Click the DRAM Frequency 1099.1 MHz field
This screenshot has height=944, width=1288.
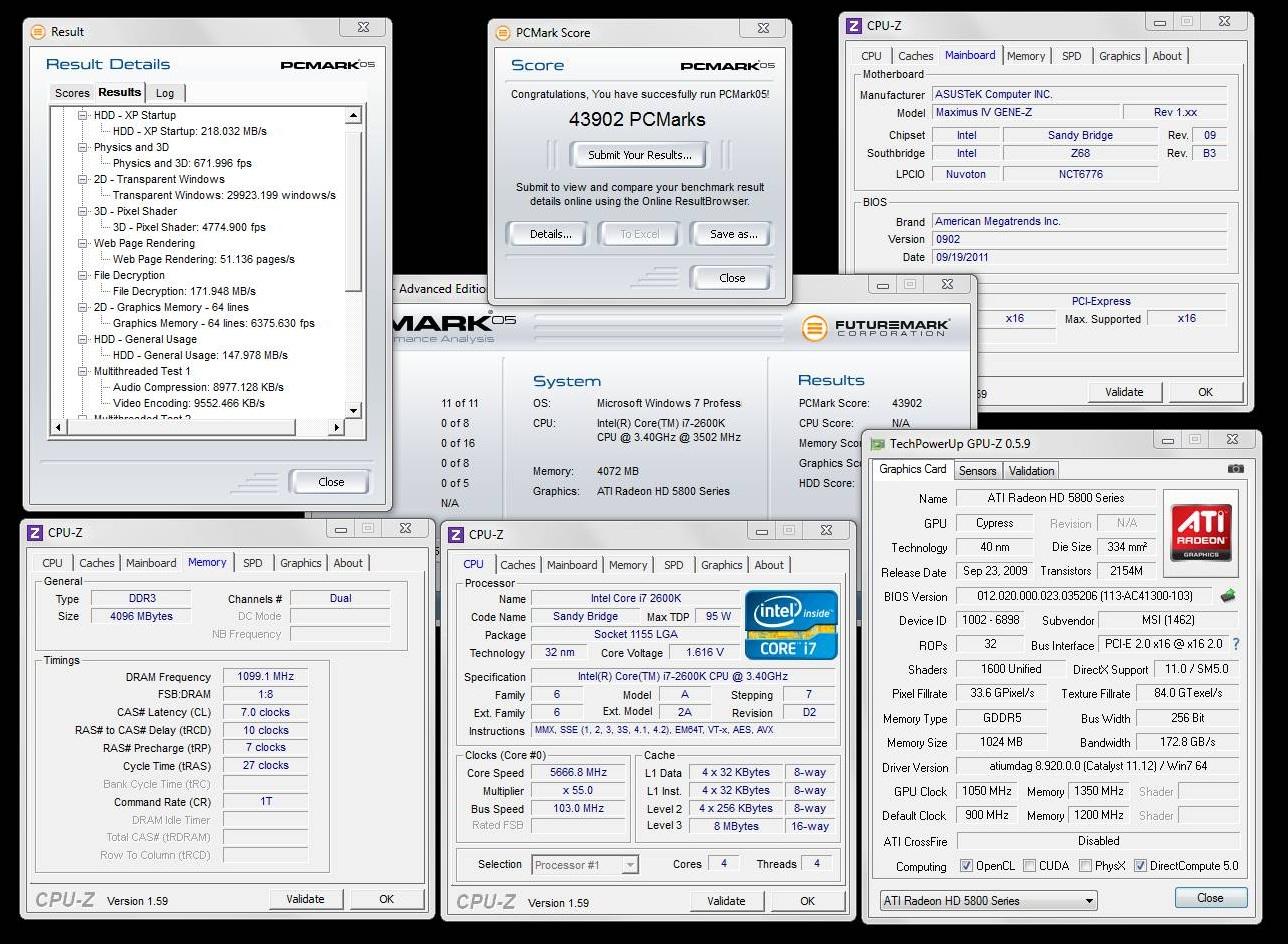[265, 677]
